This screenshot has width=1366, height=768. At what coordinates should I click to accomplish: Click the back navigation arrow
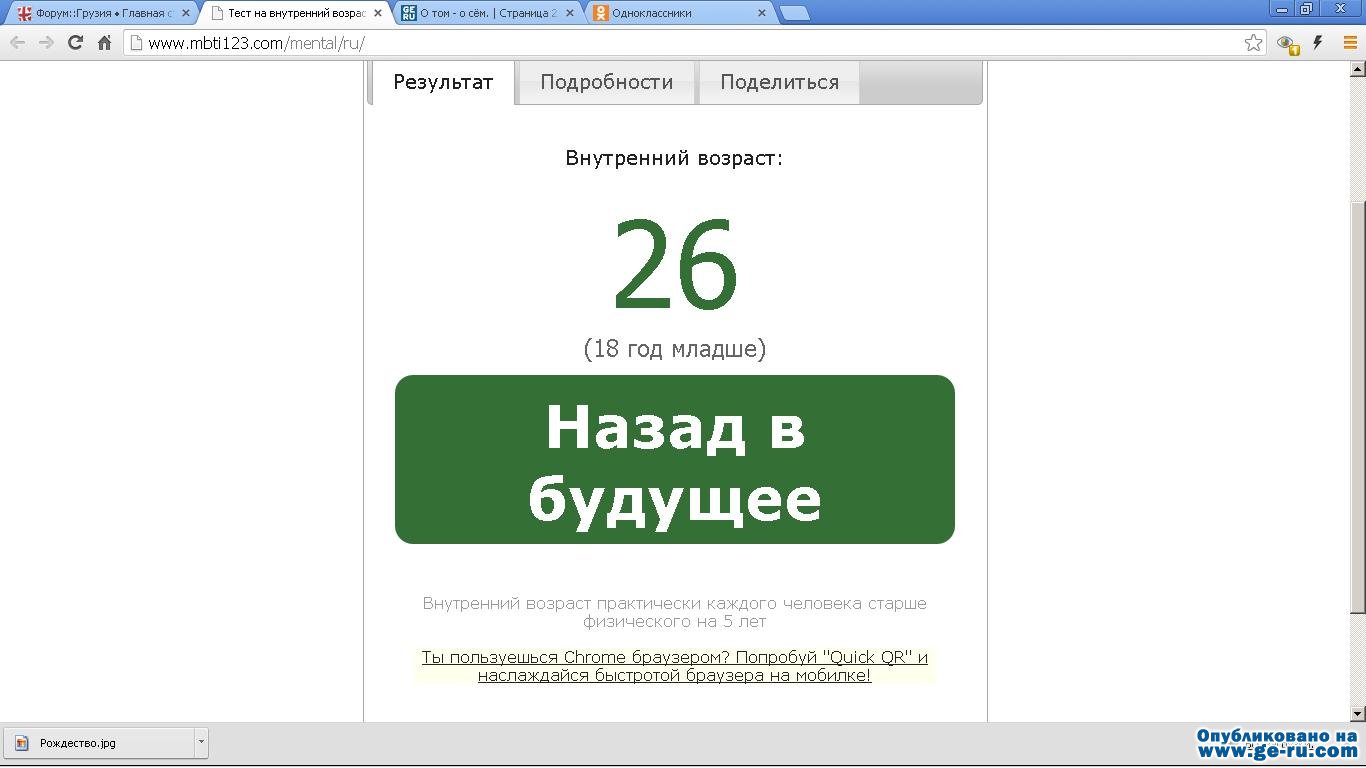(18, 43)
